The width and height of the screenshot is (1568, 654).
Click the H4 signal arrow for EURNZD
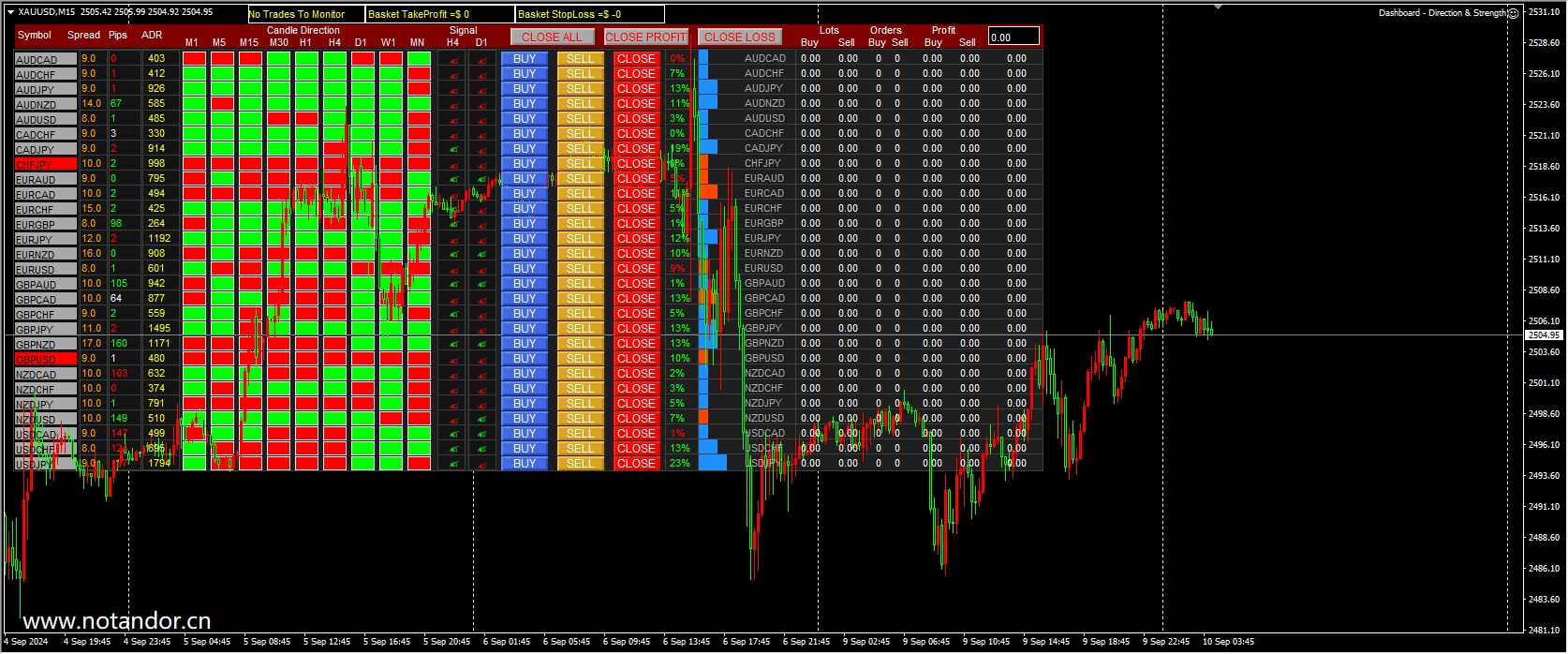pyautogui.click(x=453, y=254)
